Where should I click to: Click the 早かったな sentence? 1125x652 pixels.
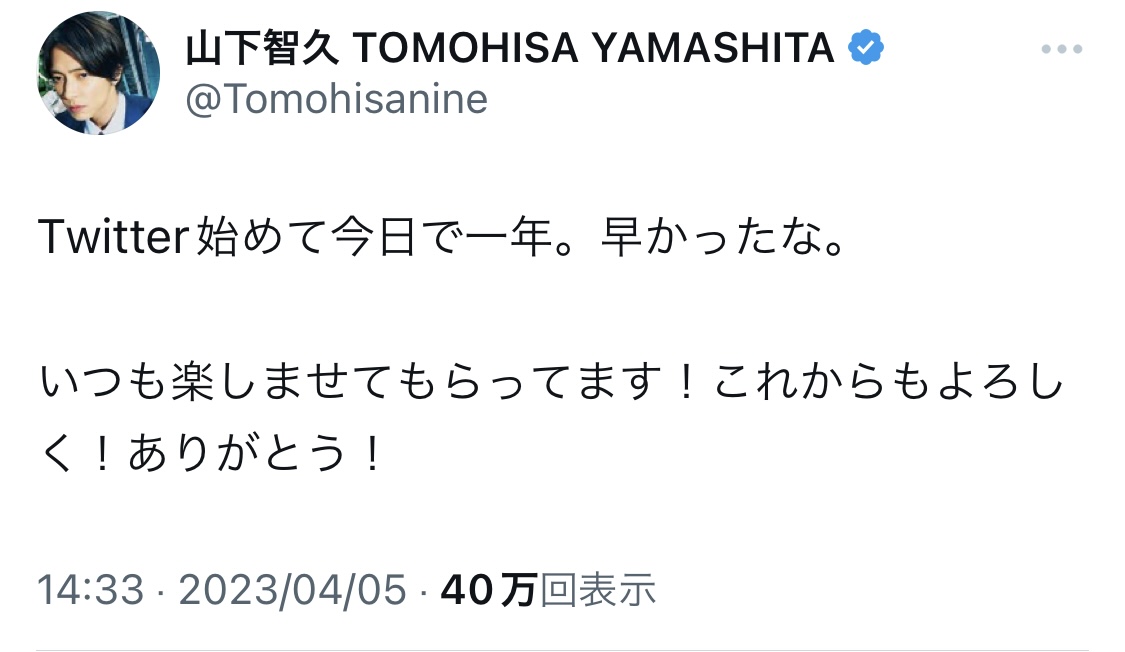pos(722,237)
